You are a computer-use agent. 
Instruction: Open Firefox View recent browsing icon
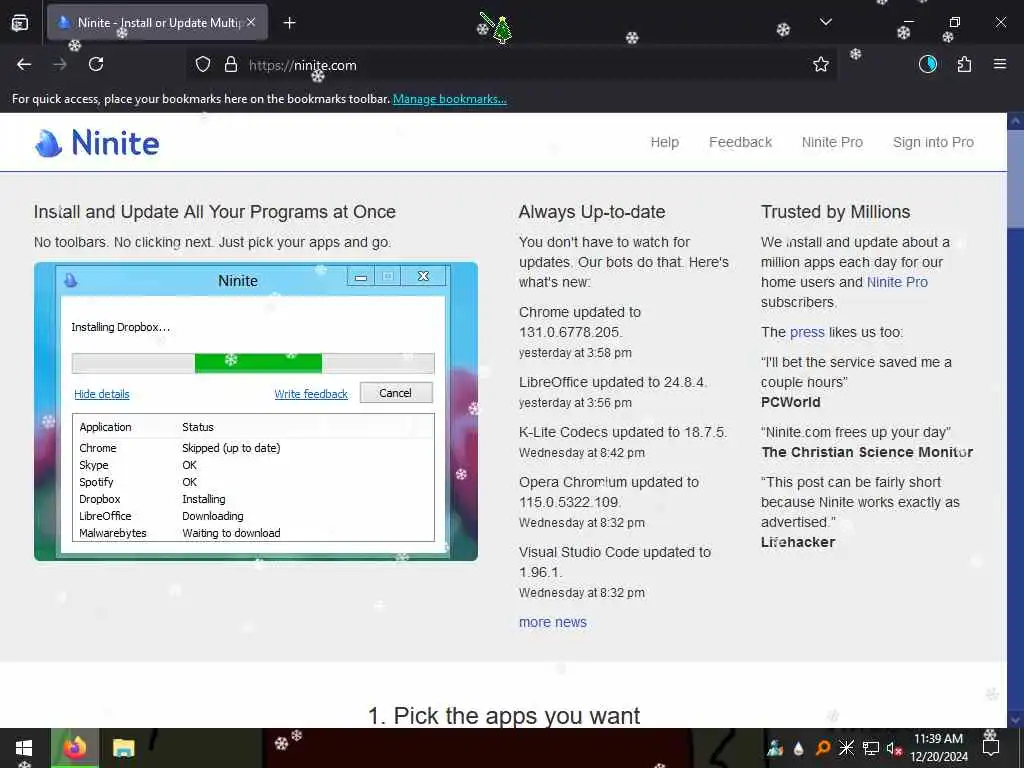[x=20, y=23]
